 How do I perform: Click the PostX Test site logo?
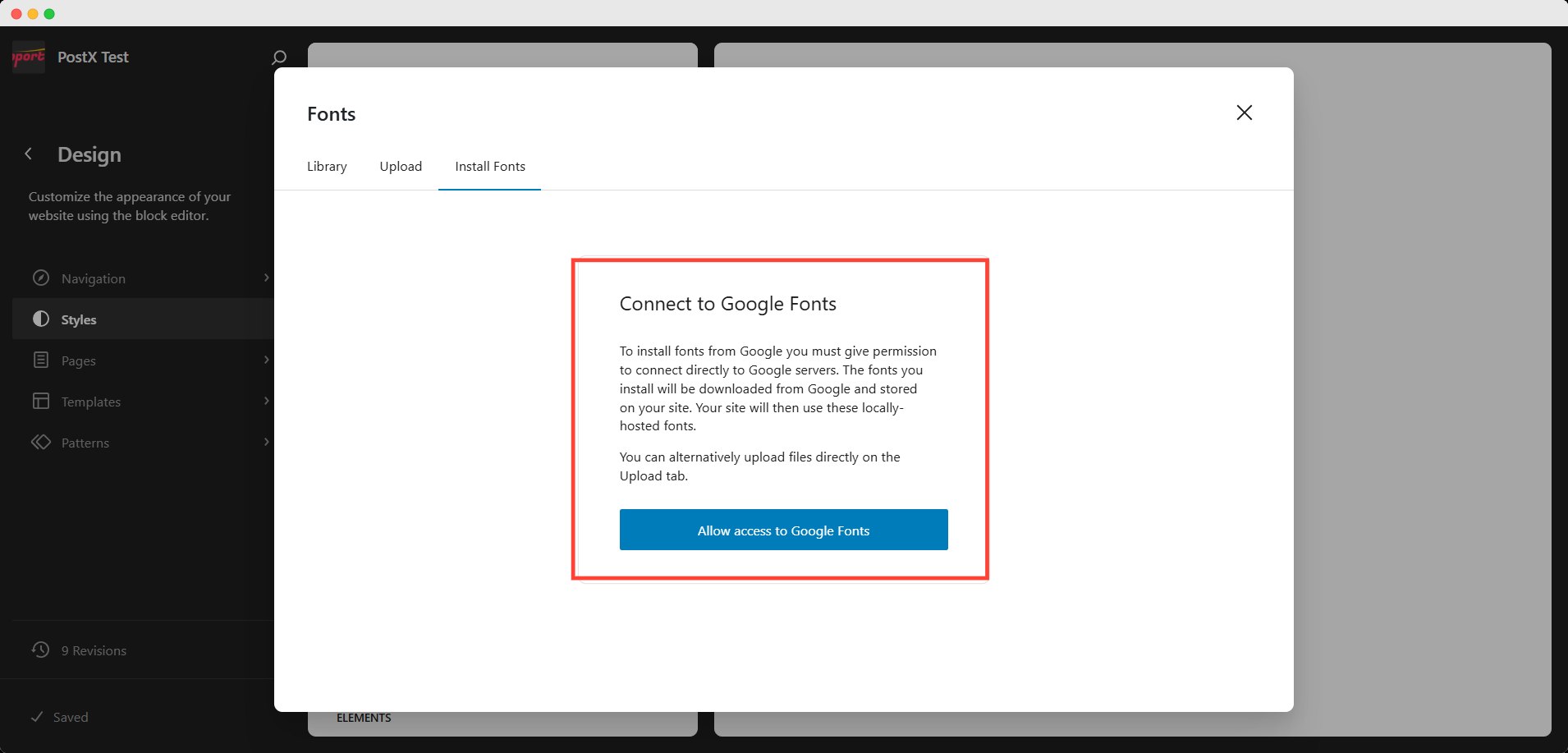point(29,56)
